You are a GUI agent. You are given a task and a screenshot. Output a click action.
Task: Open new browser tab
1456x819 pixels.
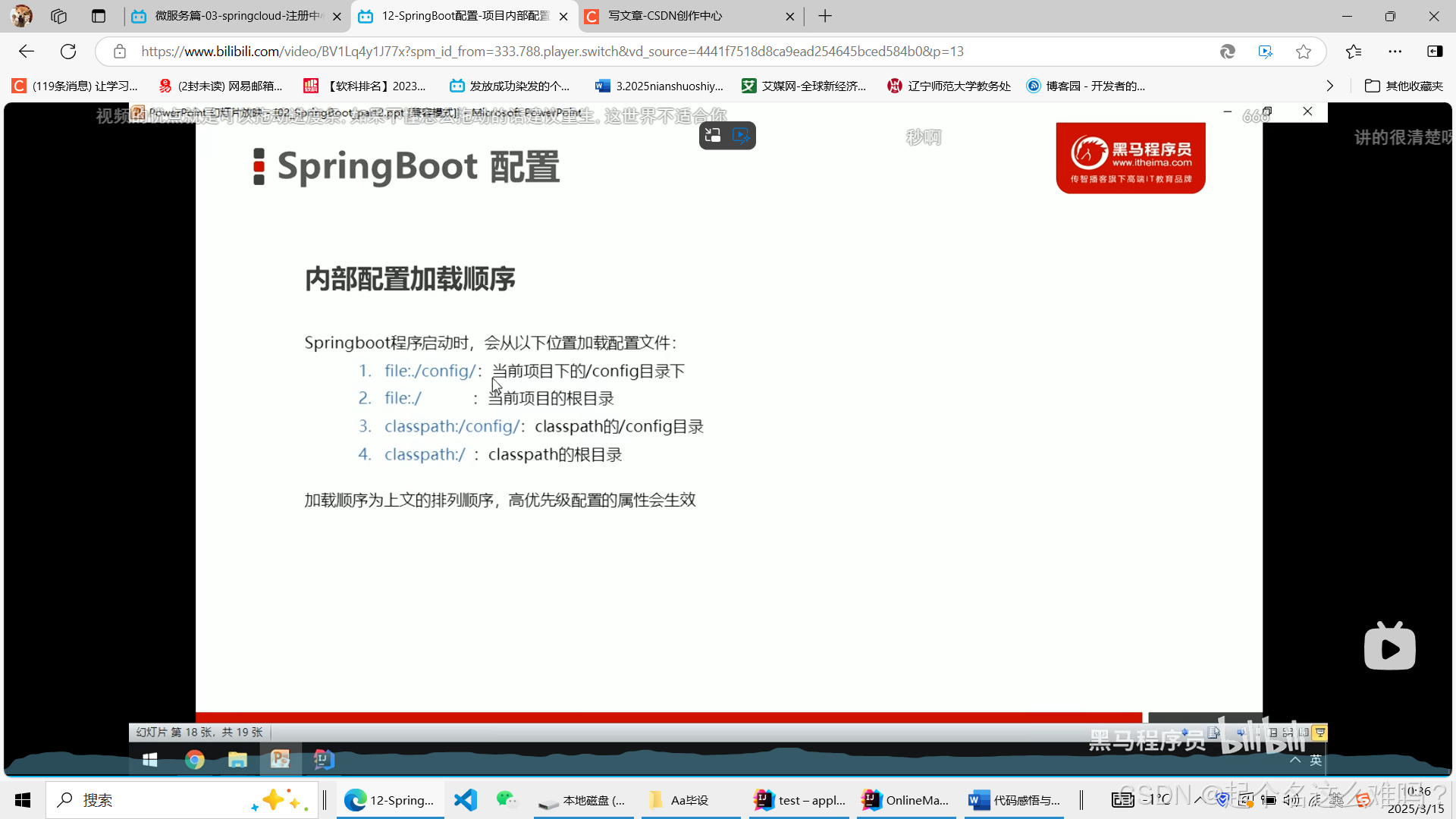(x=825, y=16)
